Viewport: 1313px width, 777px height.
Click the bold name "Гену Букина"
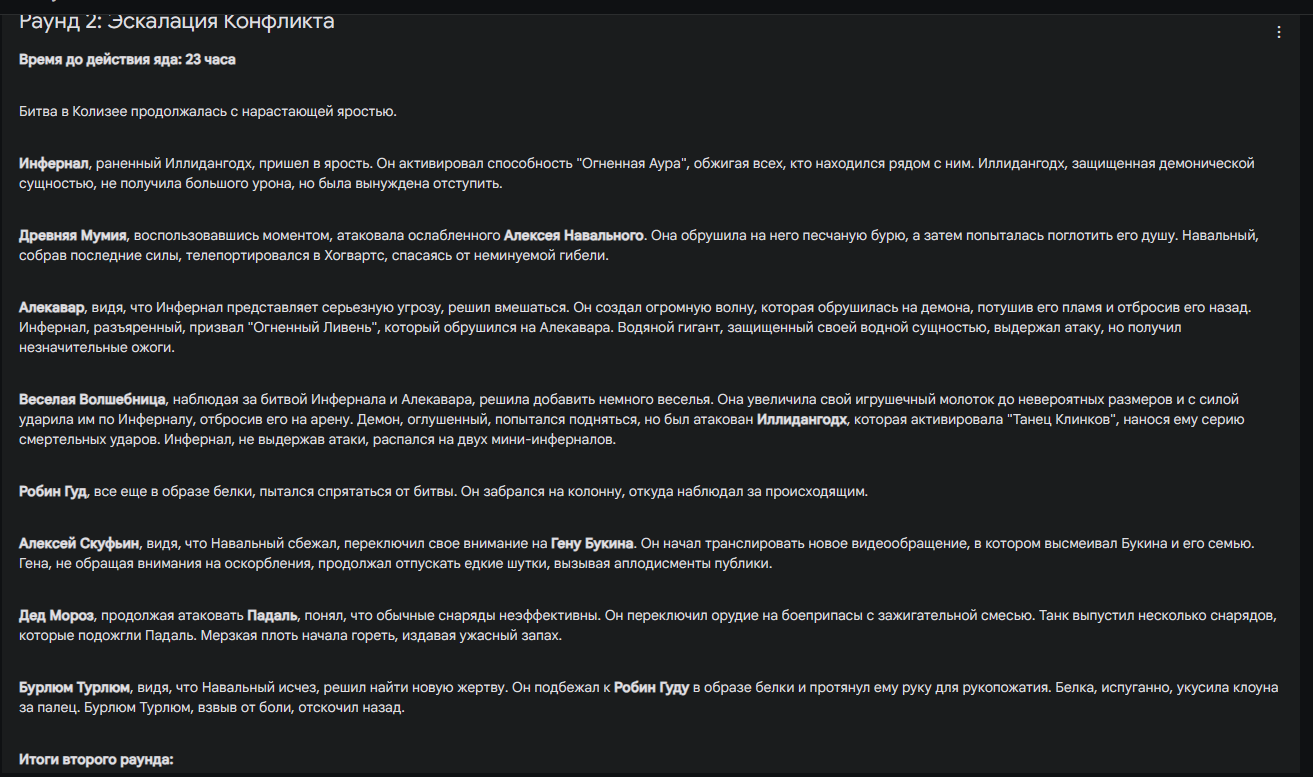tap(592, 544)
